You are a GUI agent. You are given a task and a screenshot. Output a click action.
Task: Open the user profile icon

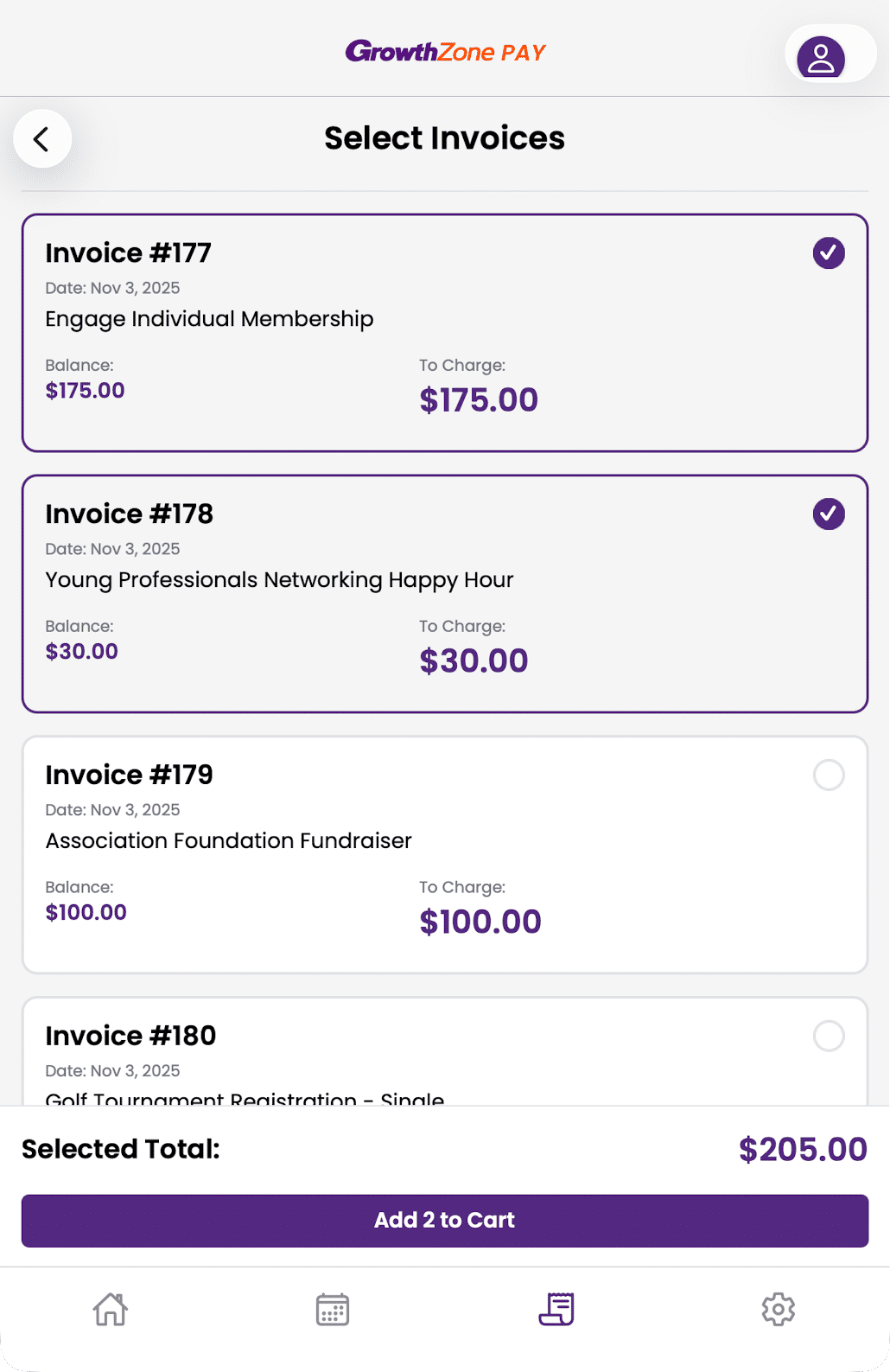point(821,57)
